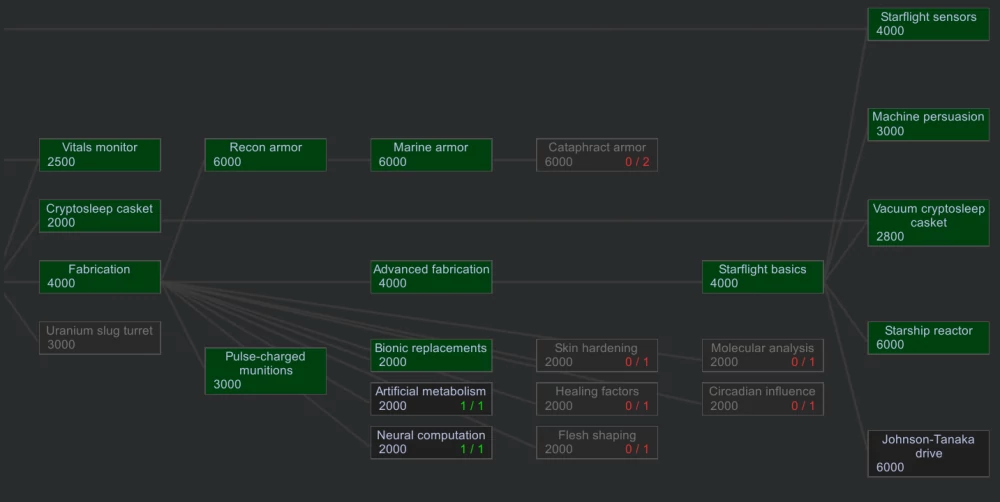This screenshot has height=502, width=1000.
Task: Click the Artificial metabolism research node
Action: (431, 399)
